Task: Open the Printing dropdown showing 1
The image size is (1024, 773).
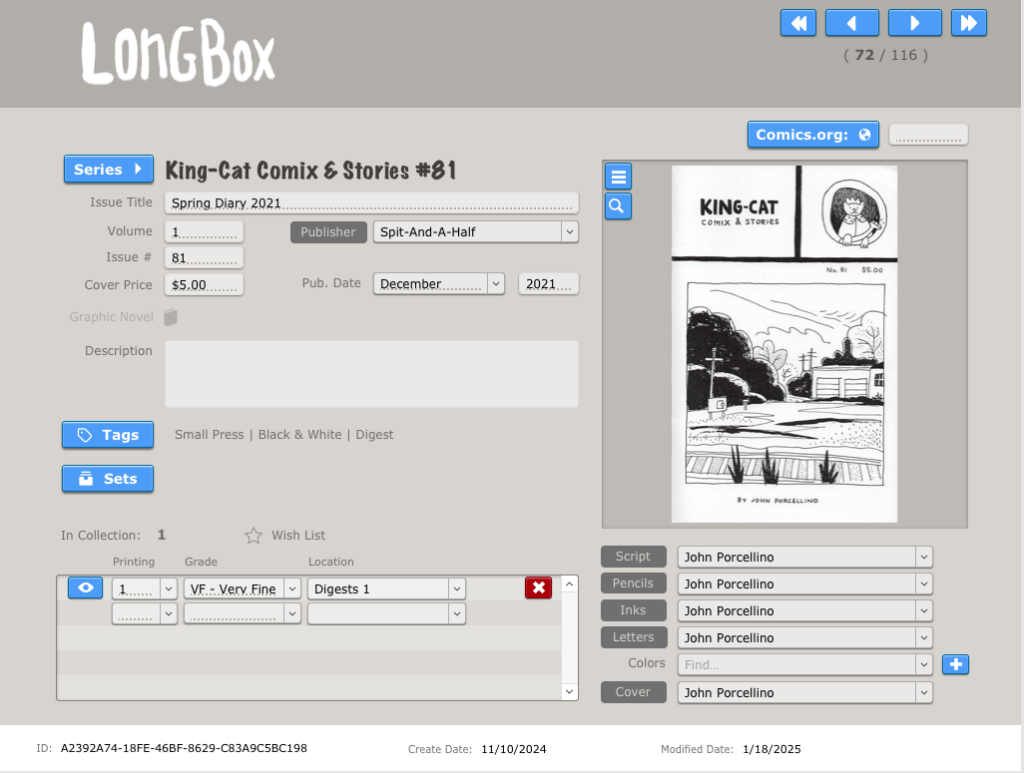Action: pos(168,589)
